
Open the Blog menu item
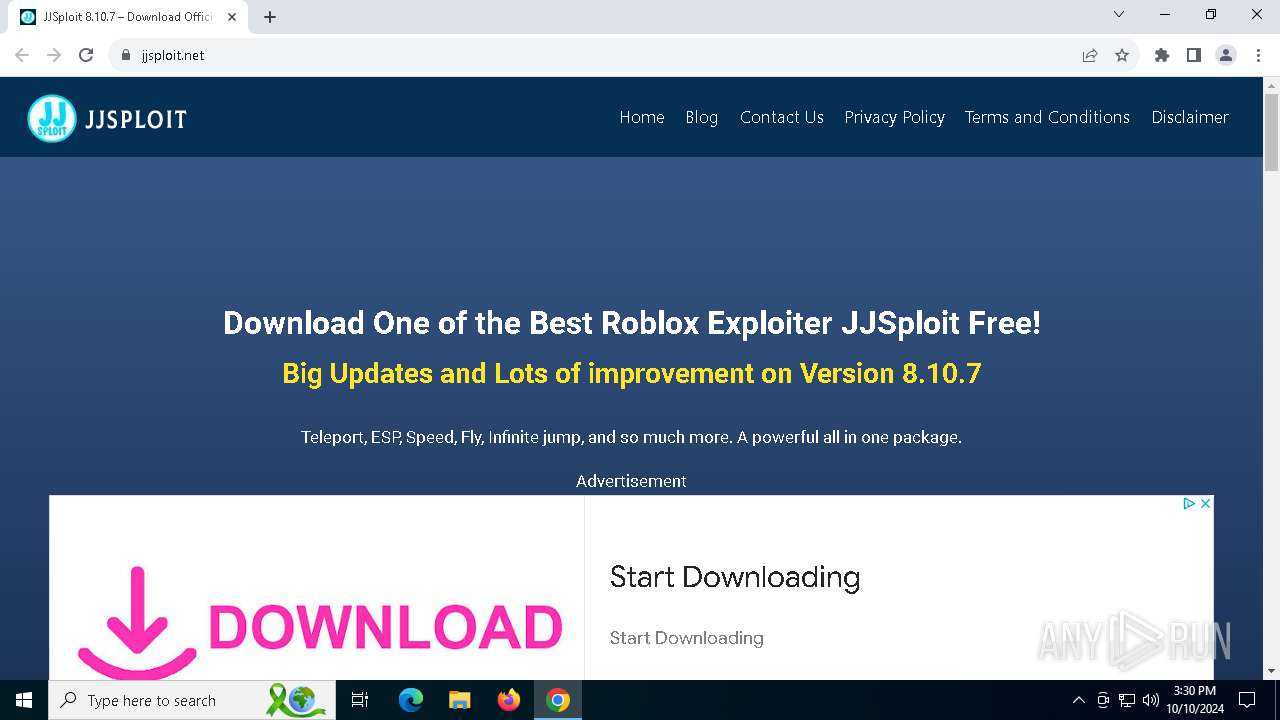702,117
